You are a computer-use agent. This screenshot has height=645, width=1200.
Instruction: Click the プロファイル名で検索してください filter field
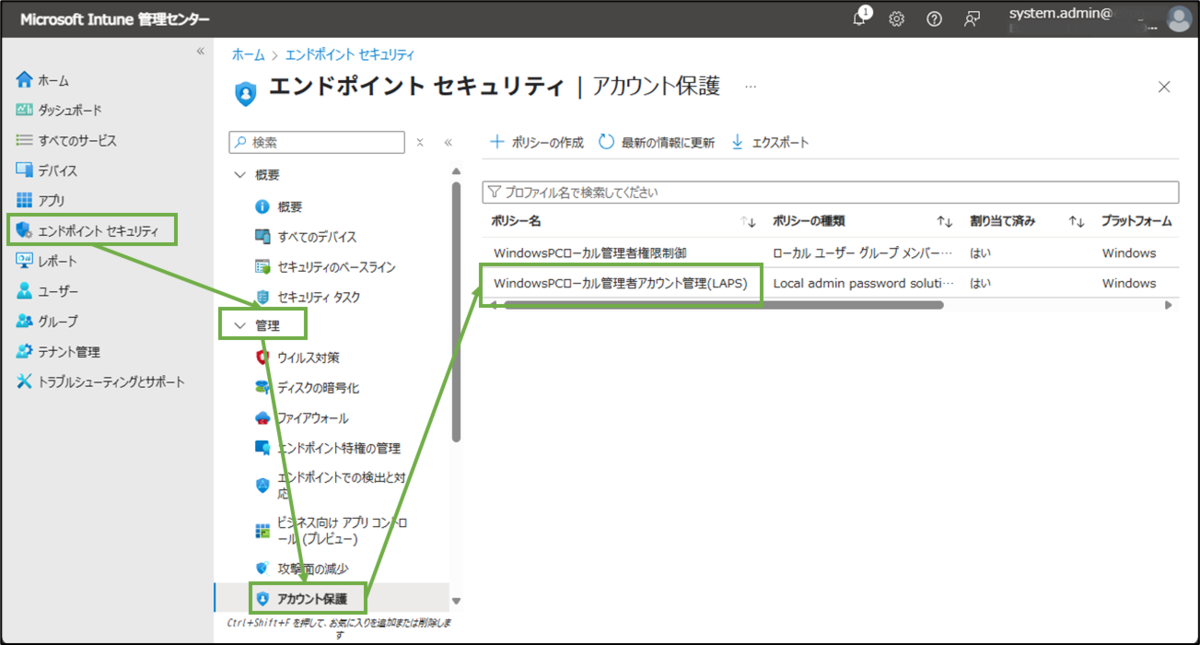830,192
